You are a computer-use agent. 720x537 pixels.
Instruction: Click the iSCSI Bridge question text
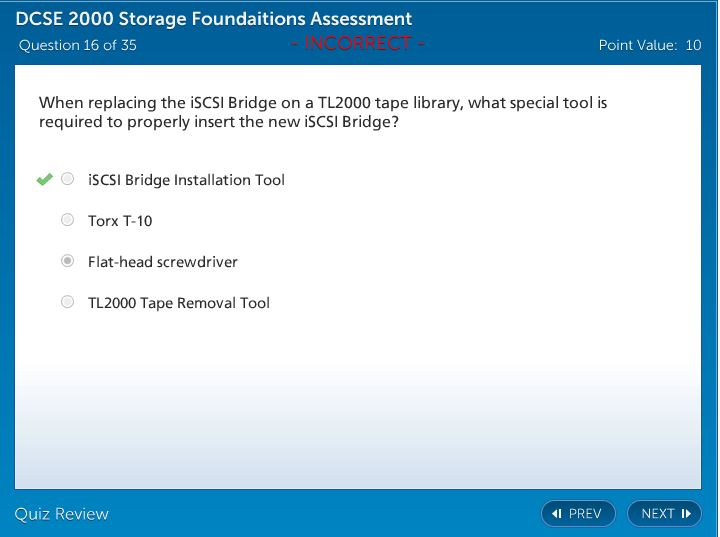click(323, 112)
